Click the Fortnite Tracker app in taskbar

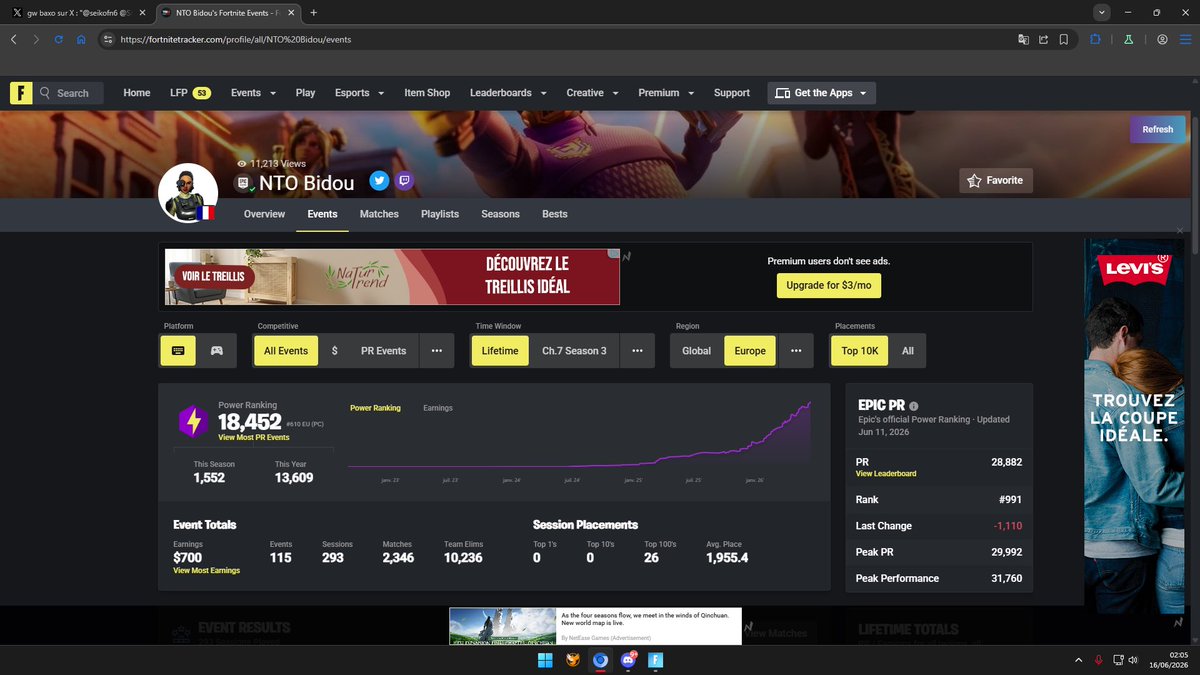657,660
